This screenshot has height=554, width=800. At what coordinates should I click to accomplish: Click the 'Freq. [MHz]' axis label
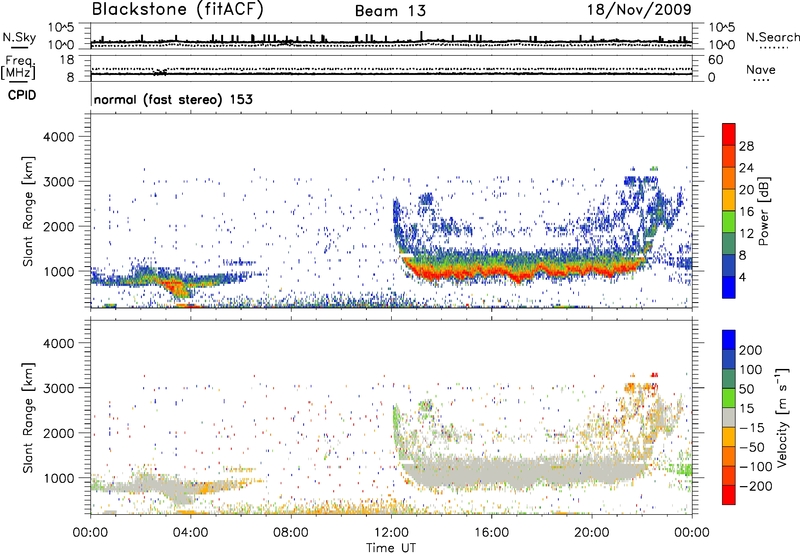coord(18,68)
